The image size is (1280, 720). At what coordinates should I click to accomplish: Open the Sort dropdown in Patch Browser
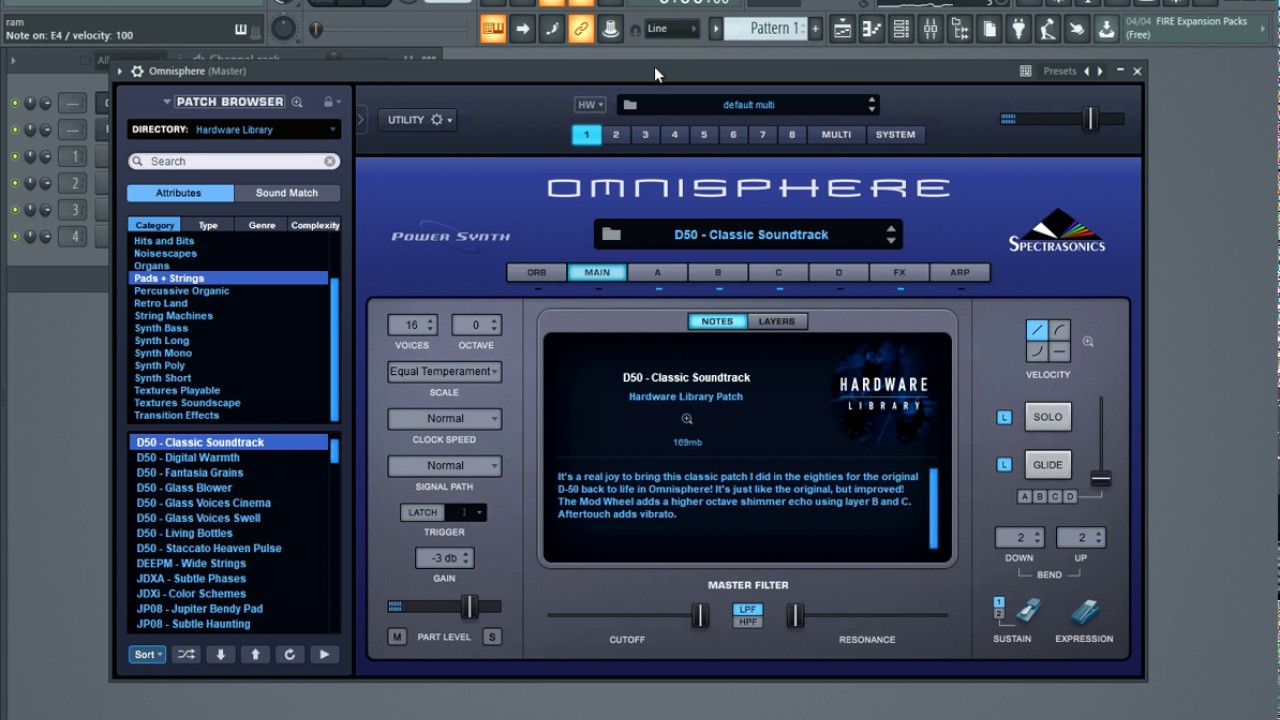pos(146,654)
